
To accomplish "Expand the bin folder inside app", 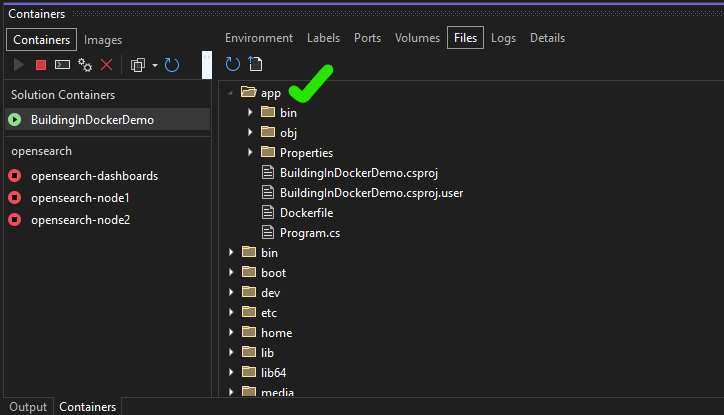I will click(x=250, y=112).
